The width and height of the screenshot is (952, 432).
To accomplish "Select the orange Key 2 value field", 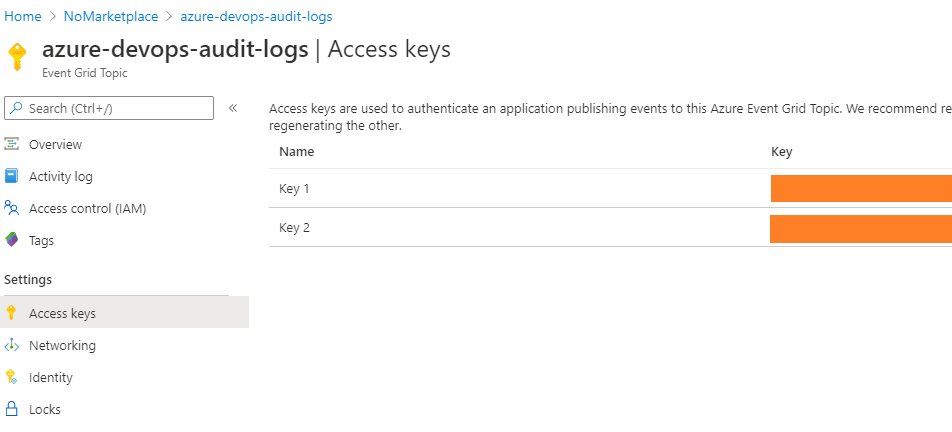I will pos(860,228).
